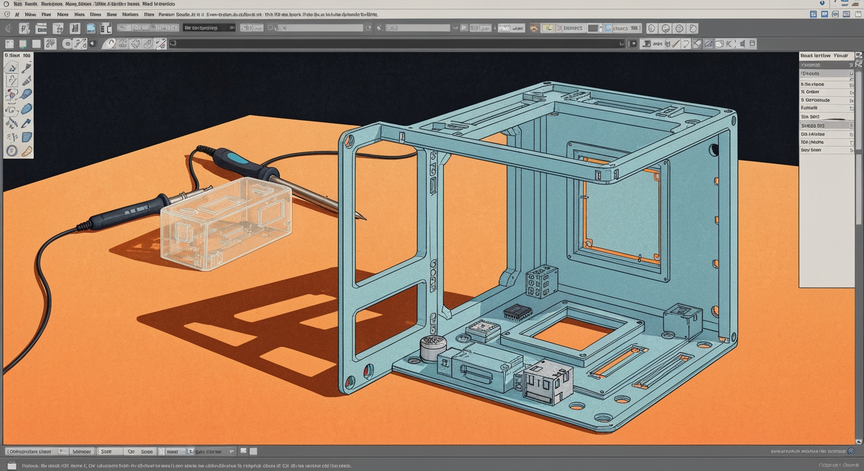Select the ring-shaped tool at the palette bottom
The width and height of the screenshot is (864, 471).
pyautogui.click(x=12, y=150)
